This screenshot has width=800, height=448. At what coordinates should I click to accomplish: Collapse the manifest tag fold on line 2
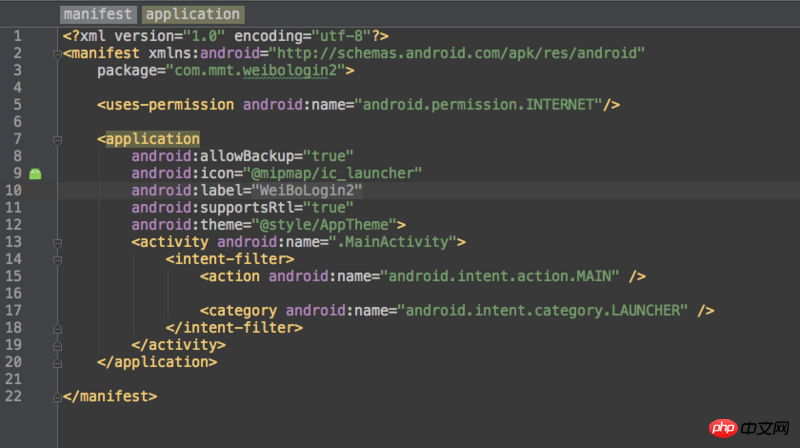click(x=58, y=53)
